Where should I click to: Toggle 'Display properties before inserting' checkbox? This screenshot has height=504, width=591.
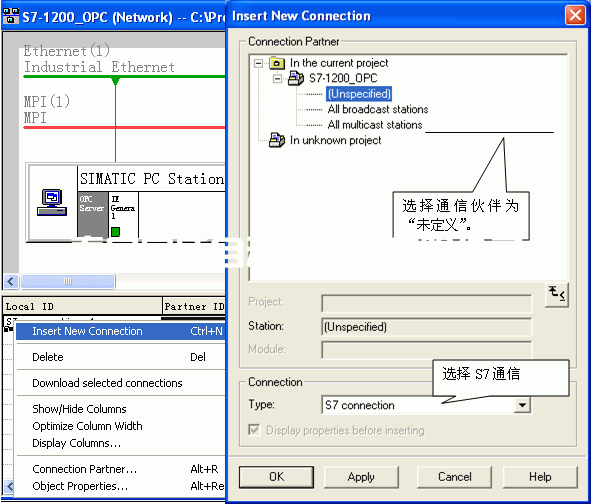[x=254, y=430]
